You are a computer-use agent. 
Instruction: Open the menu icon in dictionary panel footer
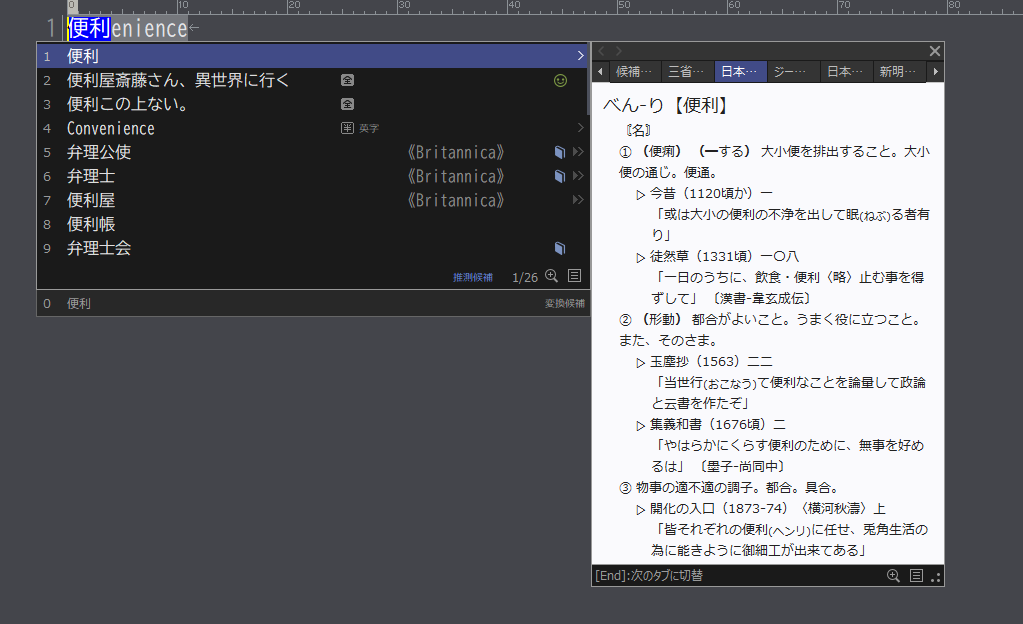[916, 575]
